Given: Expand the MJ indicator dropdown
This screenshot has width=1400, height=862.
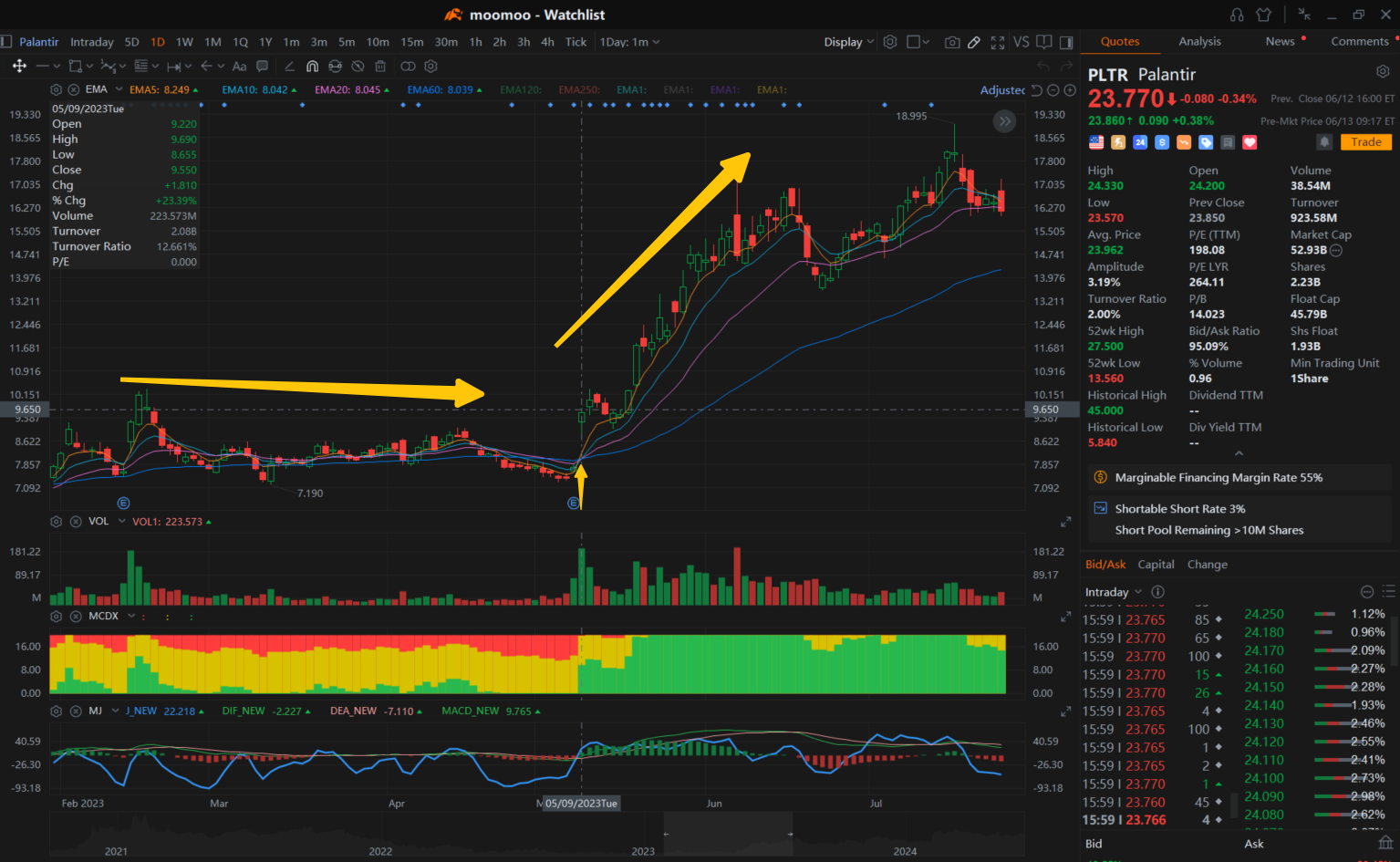Looking at the screenshot, I should click(115, 711).
